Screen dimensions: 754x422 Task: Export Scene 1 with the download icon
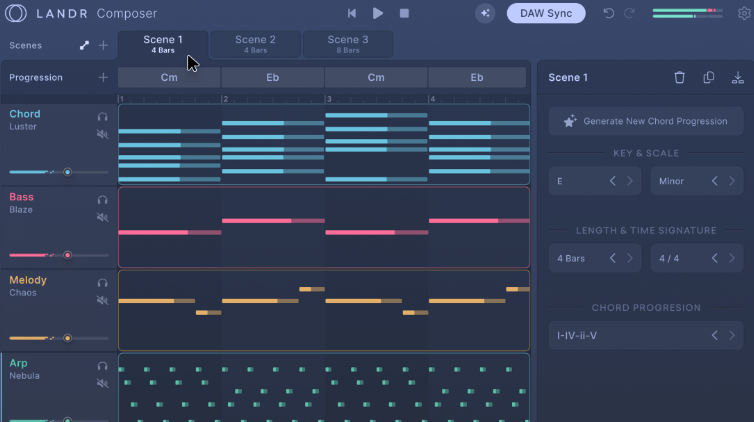pyautogui.click(x=738, y=77)
